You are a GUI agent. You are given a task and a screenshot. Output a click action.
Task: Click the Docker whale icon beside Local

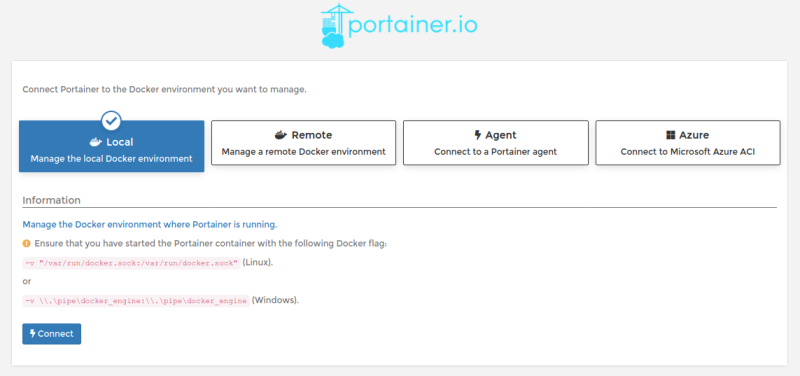(x=96, y=142)
